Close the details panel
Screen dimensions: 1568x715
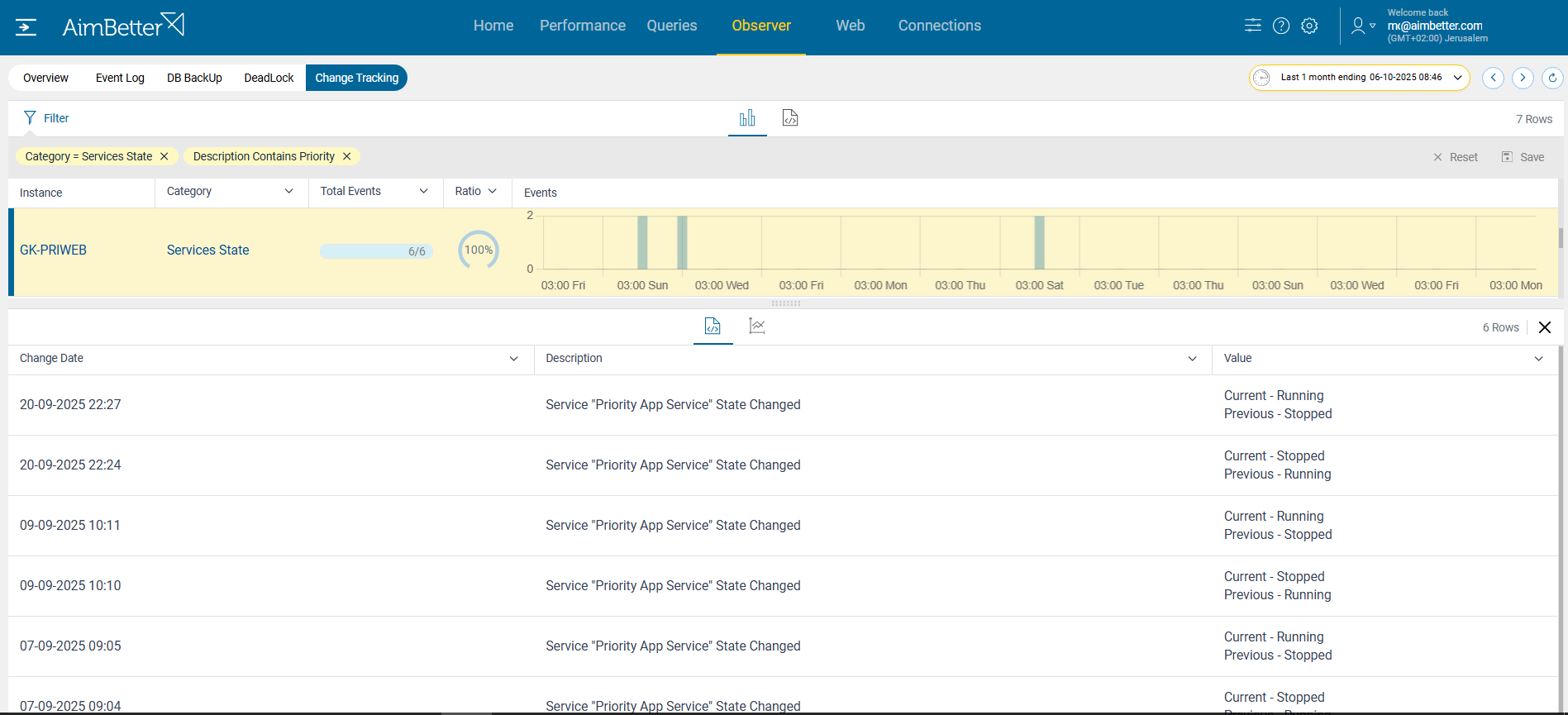coord(1544,327)
